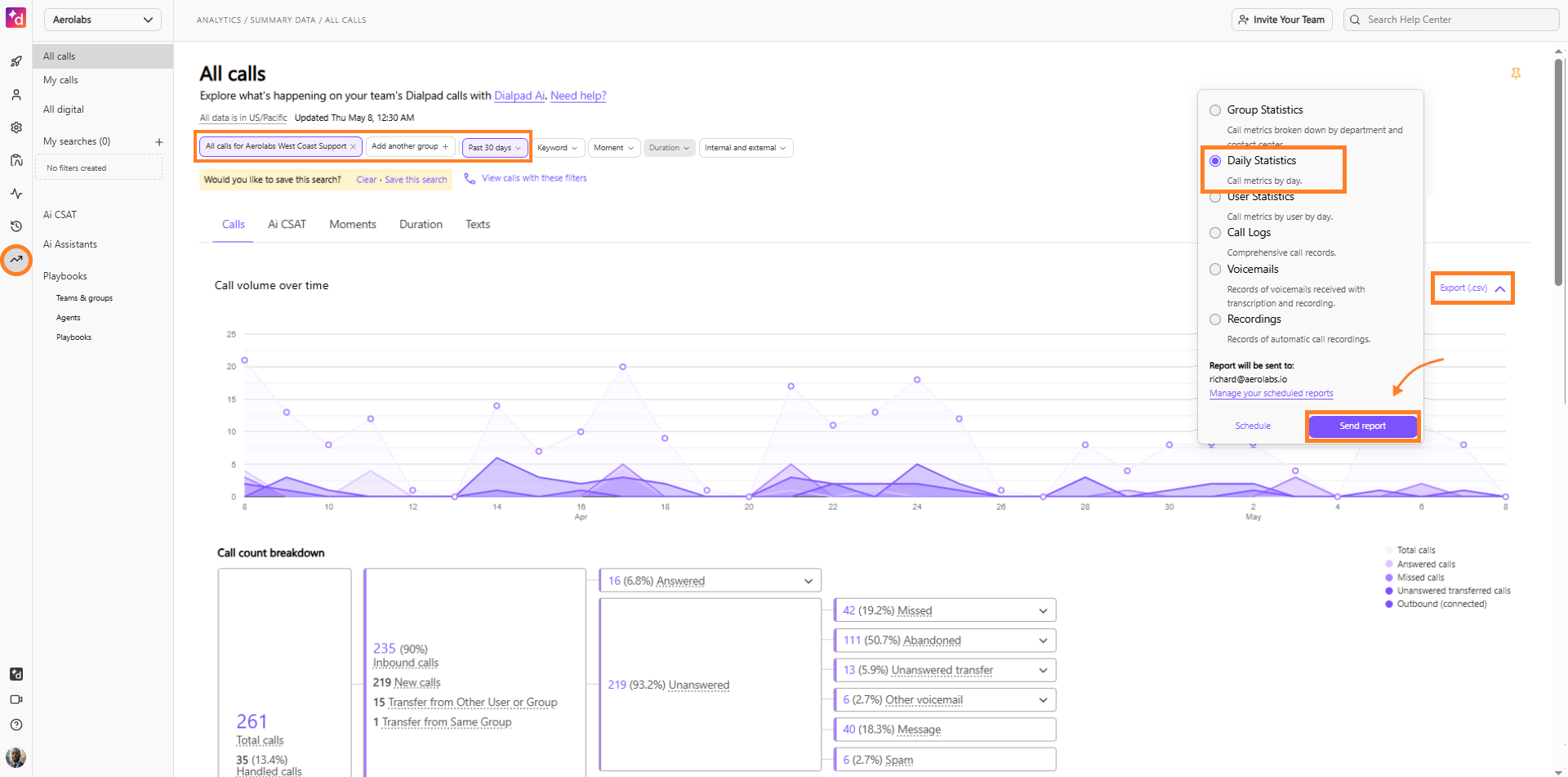
Task: Click the Search Help Center field
Action: [1451, 20]
